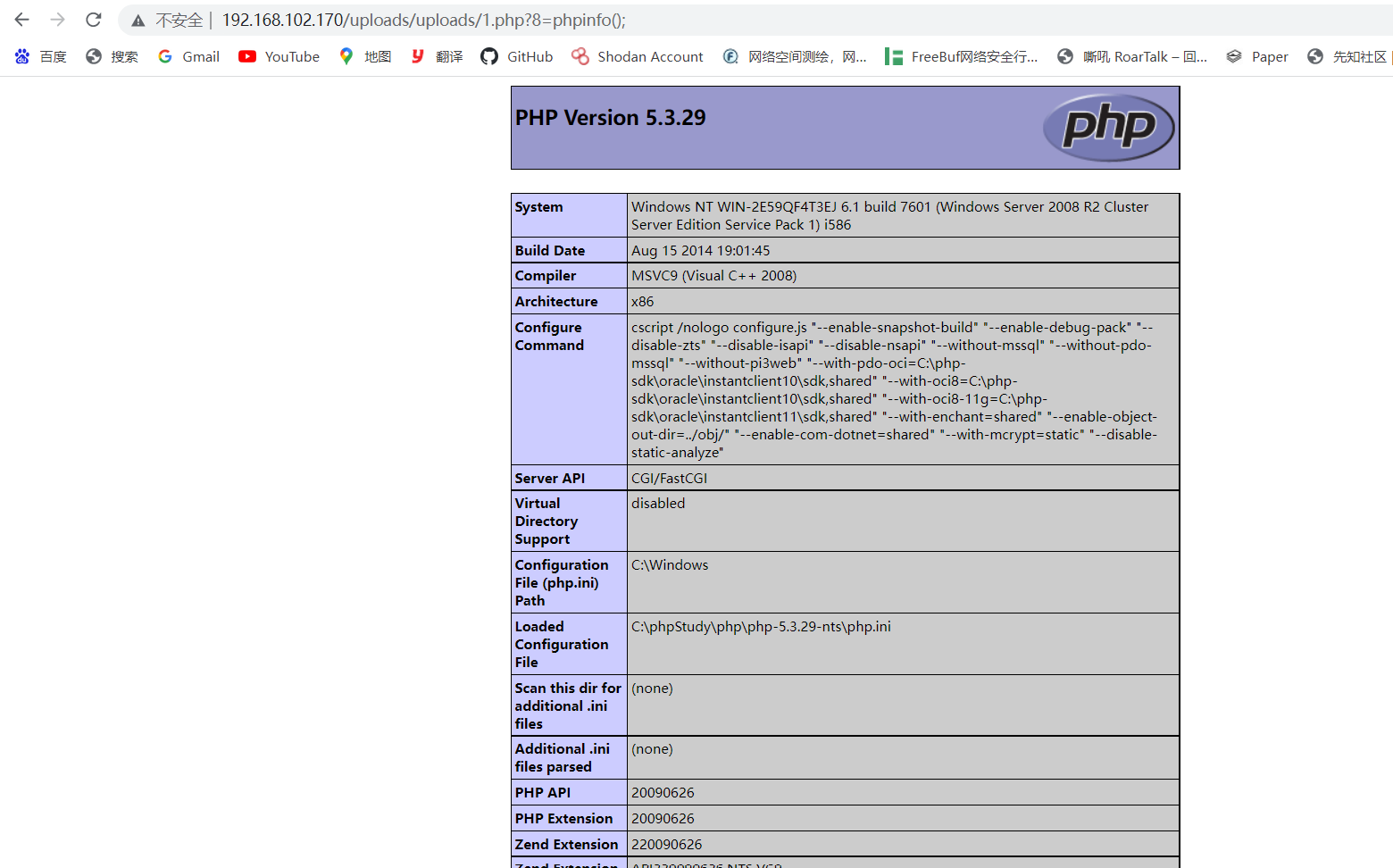Click the address bar URL text
The image size is (1393, 868).
click(x=424, y=20)
